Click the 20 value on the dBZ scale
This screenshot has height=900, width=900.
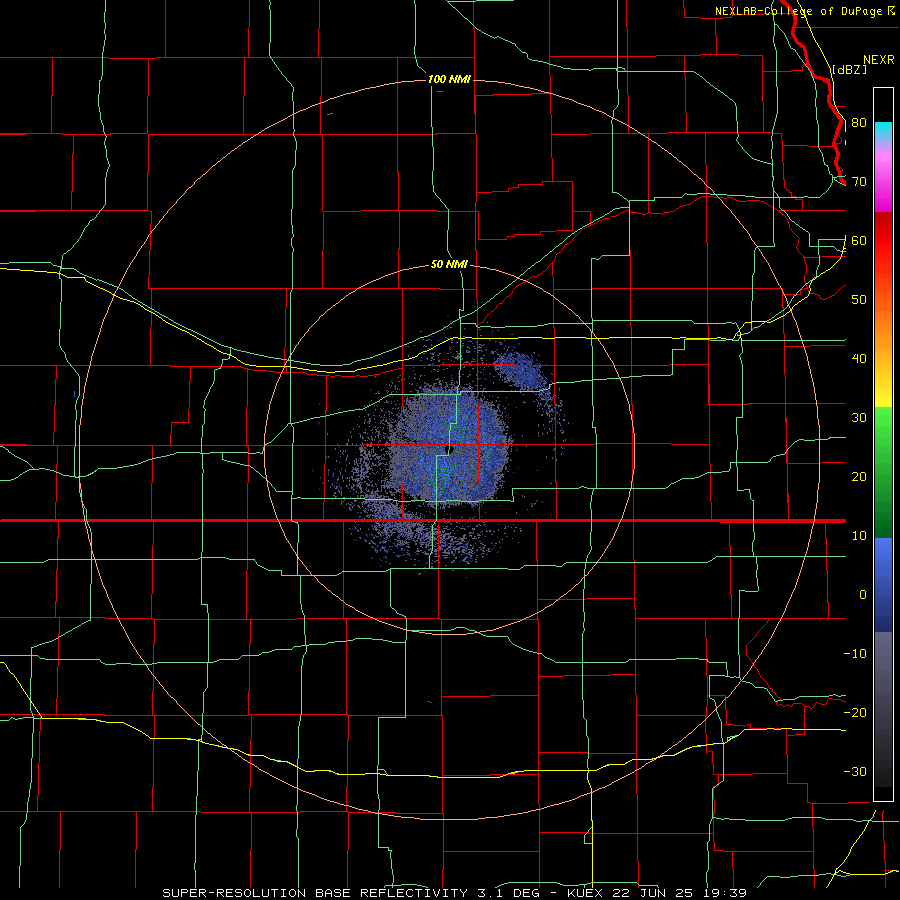859,477
